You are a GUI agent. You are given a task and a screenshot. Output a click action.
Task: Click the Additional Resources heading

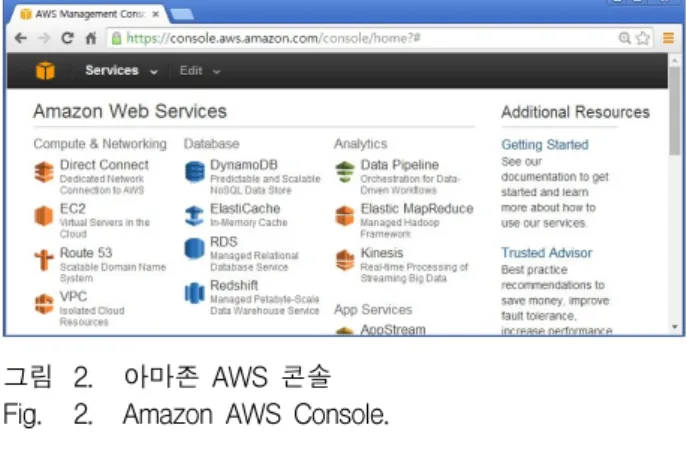coord(575,112)
